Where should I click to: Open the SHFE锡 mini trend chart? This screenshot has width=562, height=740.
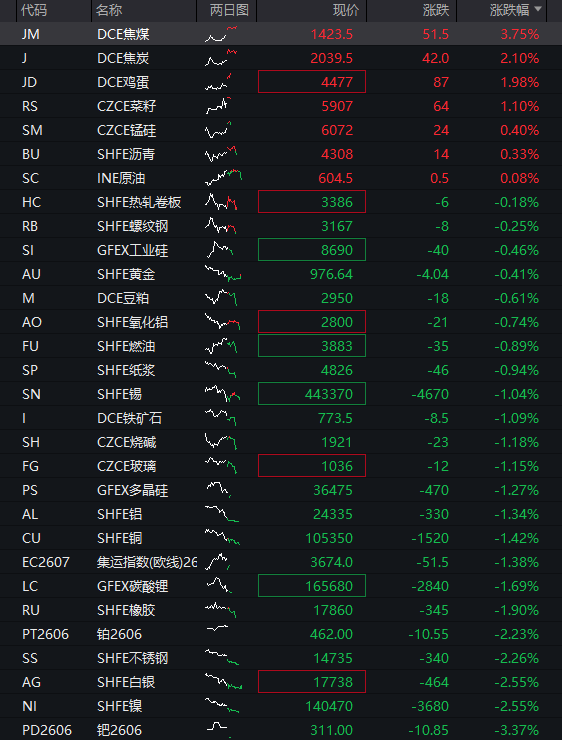click(x=222, y=394)
